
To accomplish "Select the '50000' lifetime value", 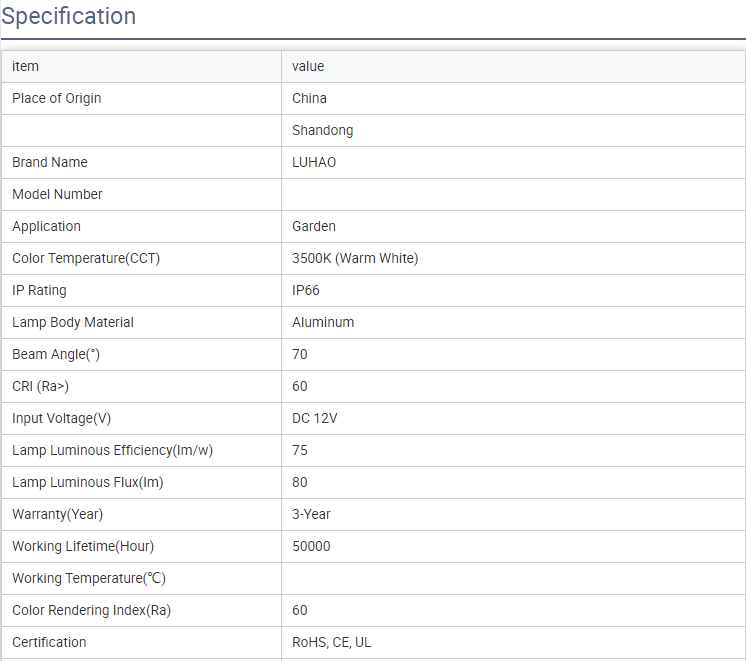I will [311, 546].
